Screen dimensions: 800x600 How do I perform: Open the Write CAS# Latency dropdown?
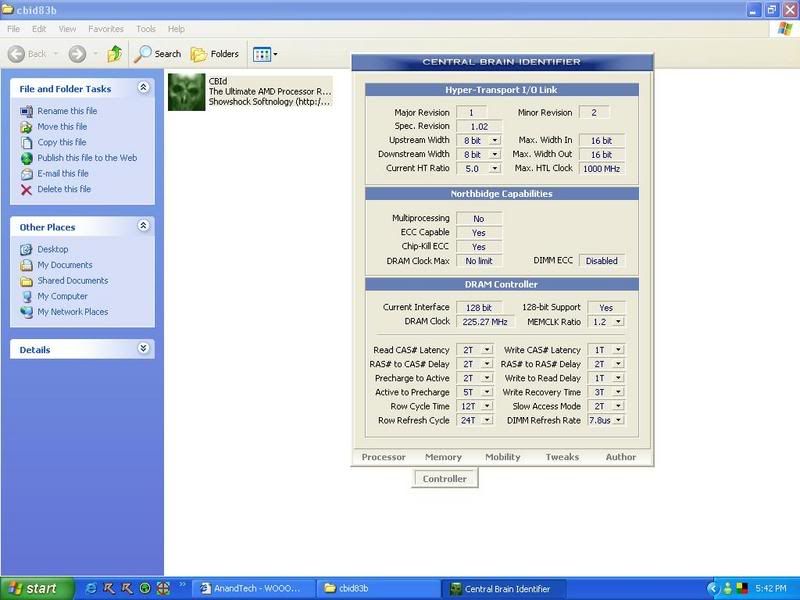tap(618, 350)
